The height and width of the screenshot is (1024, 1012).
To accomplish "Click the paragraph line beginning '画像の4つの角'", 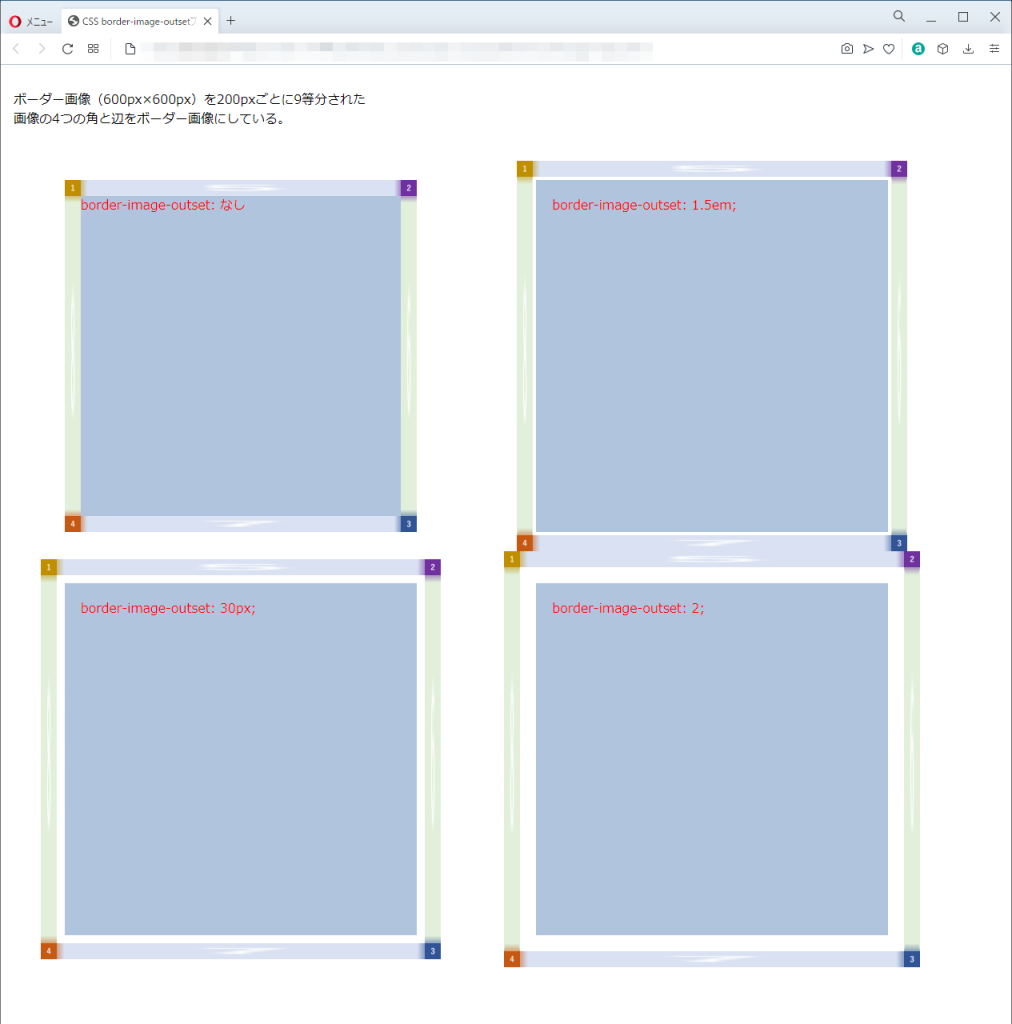I will (150, 119).
